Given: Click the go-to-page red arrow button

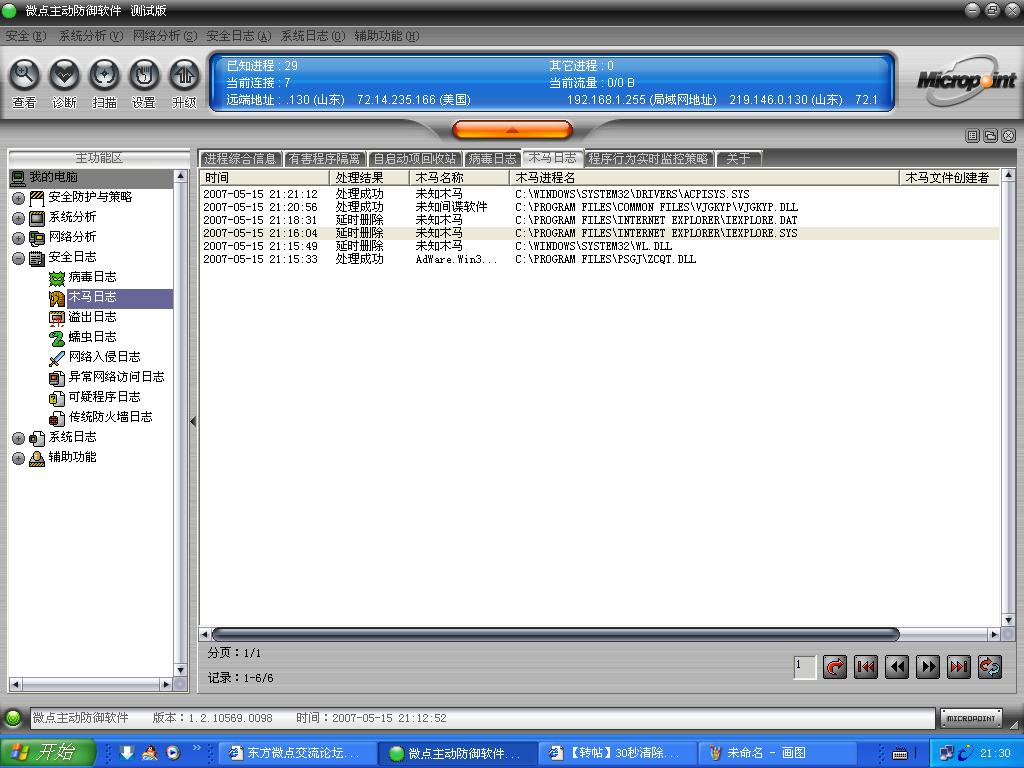Looking at the screenshot, I should pyautogui.click(x=835, y=667).
